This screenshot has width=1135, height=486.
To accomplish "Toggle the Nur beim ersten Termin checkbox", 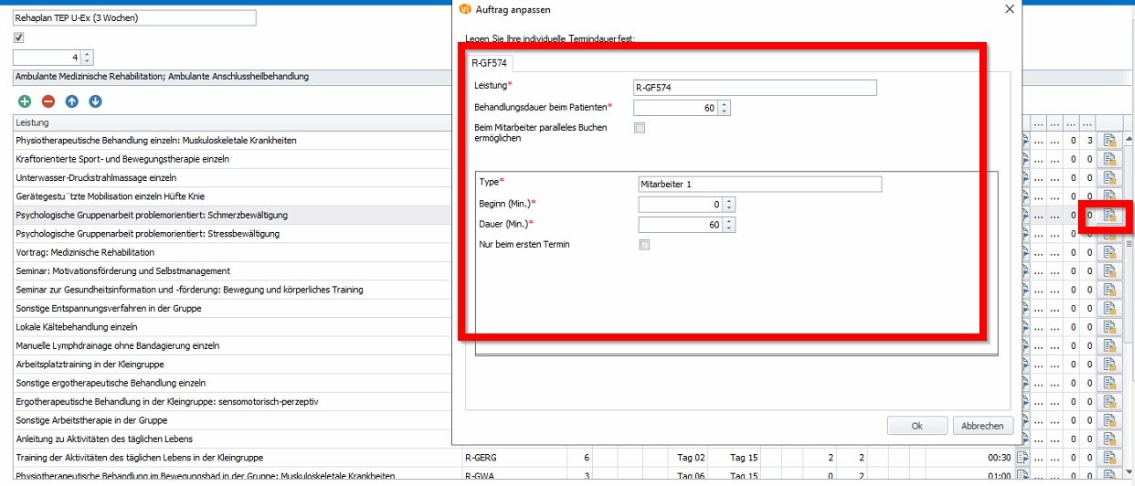I will coord(644,245).
